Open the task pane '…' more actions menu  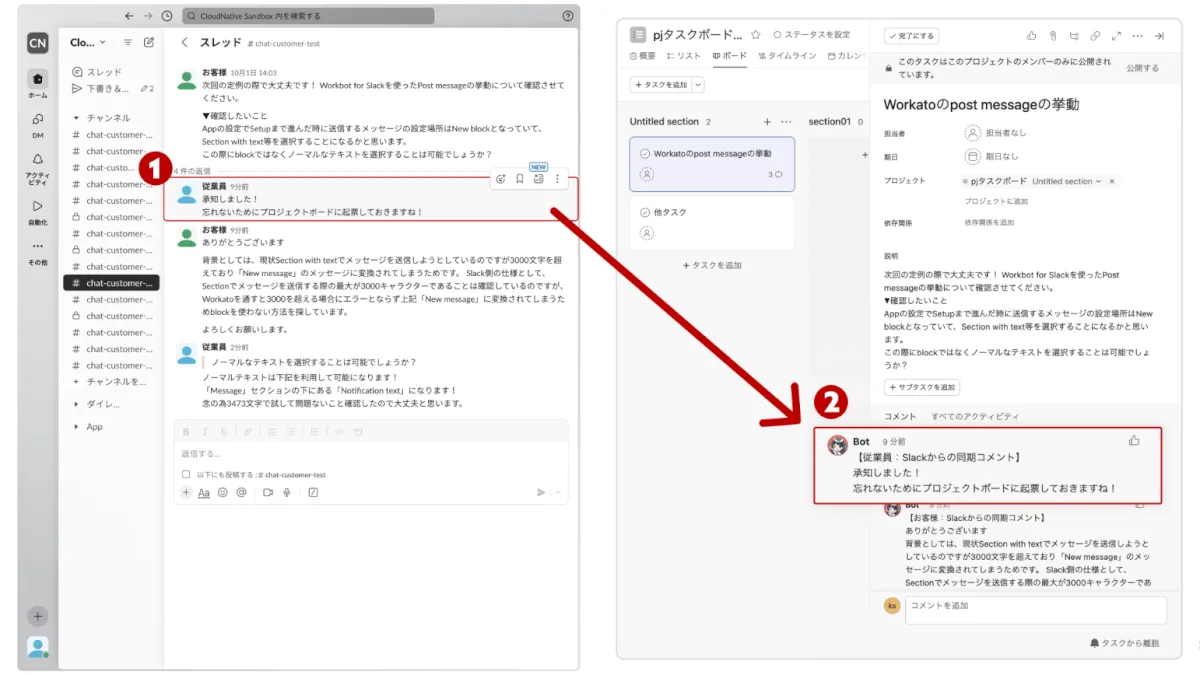(x=1138, y=36)
